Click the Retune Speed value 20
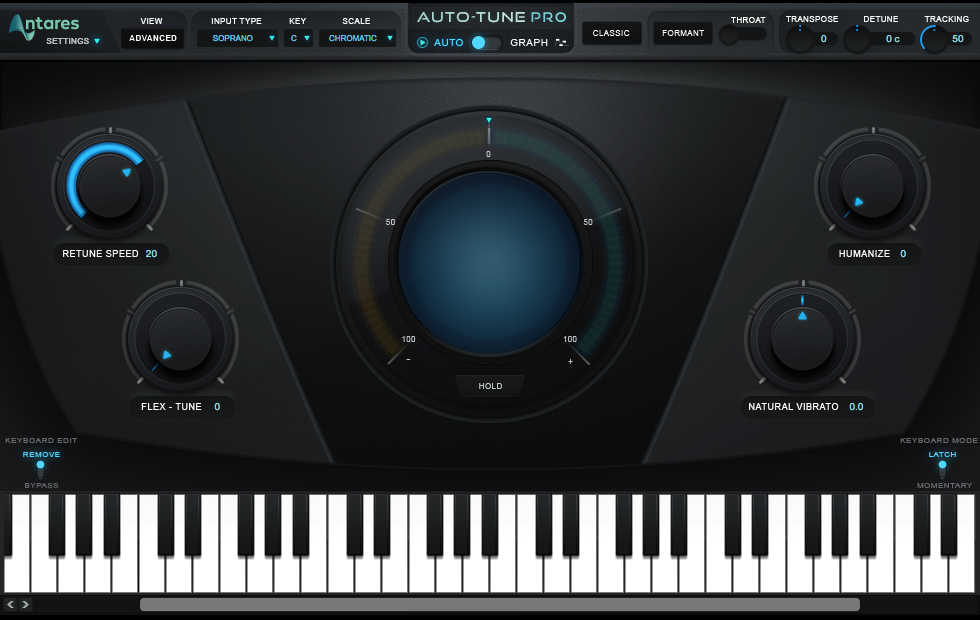The height and width of the screenshot is (620, 980). (x=151, y=254)
